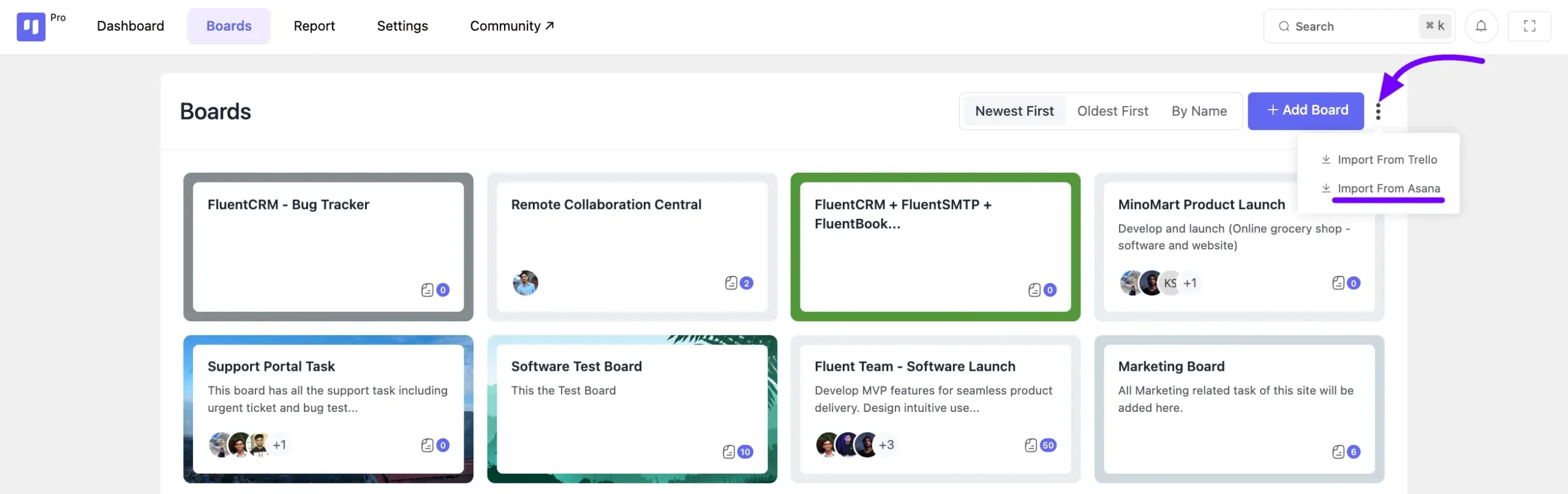
Task: Sort boards By Name
Action: [x=1199, y=111]
